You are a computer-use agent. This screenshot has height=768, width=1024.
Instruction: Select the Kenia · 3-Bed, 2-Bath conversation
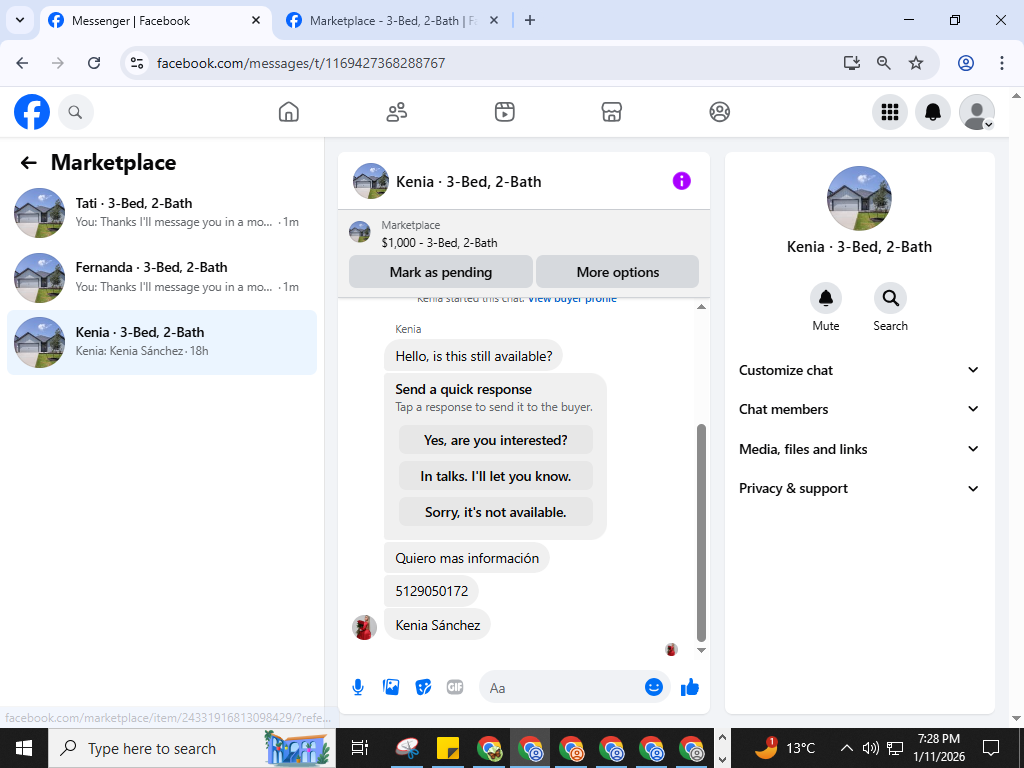[x=162, y=342]
